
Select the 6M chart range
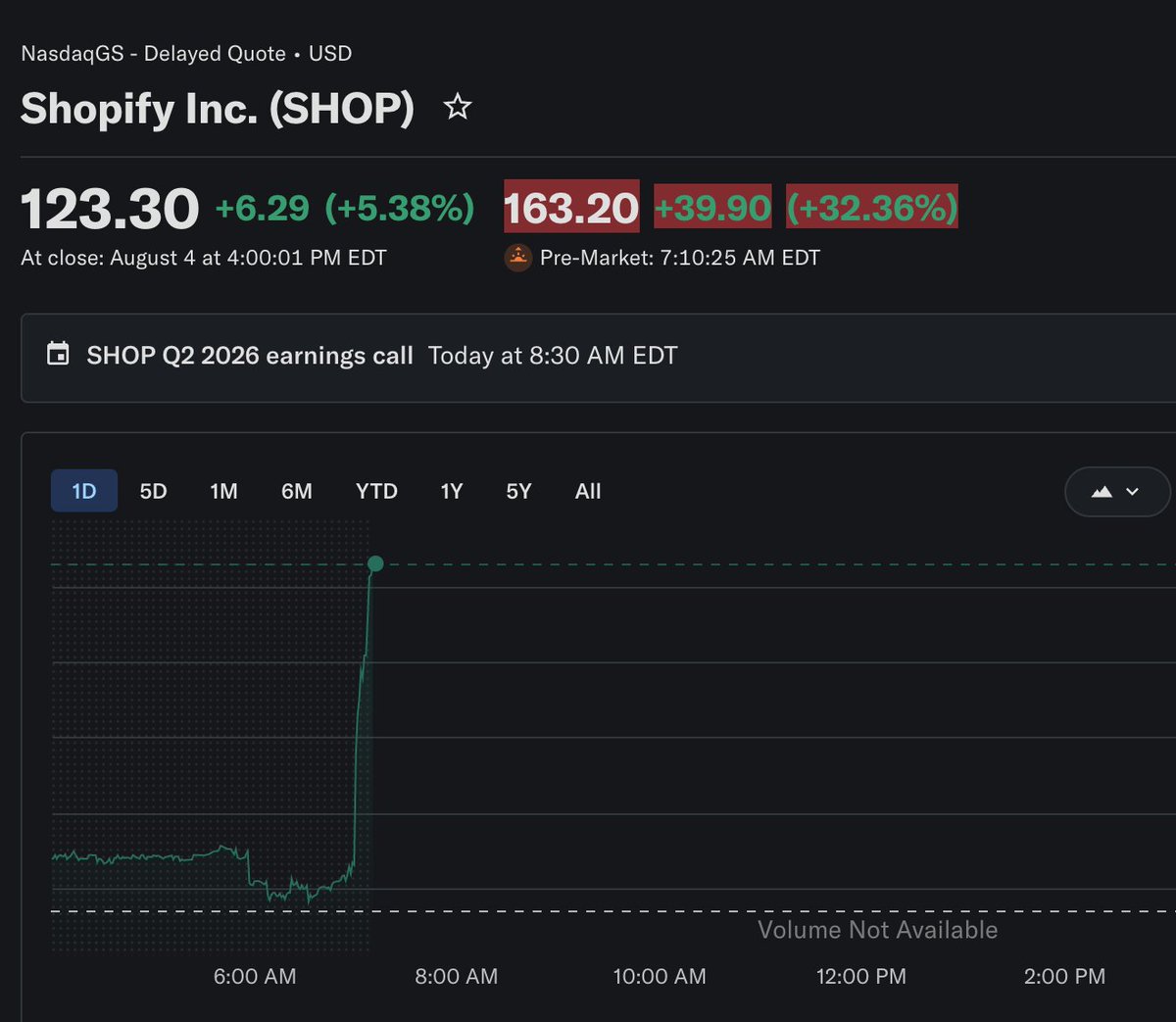[x=297, y=491]
